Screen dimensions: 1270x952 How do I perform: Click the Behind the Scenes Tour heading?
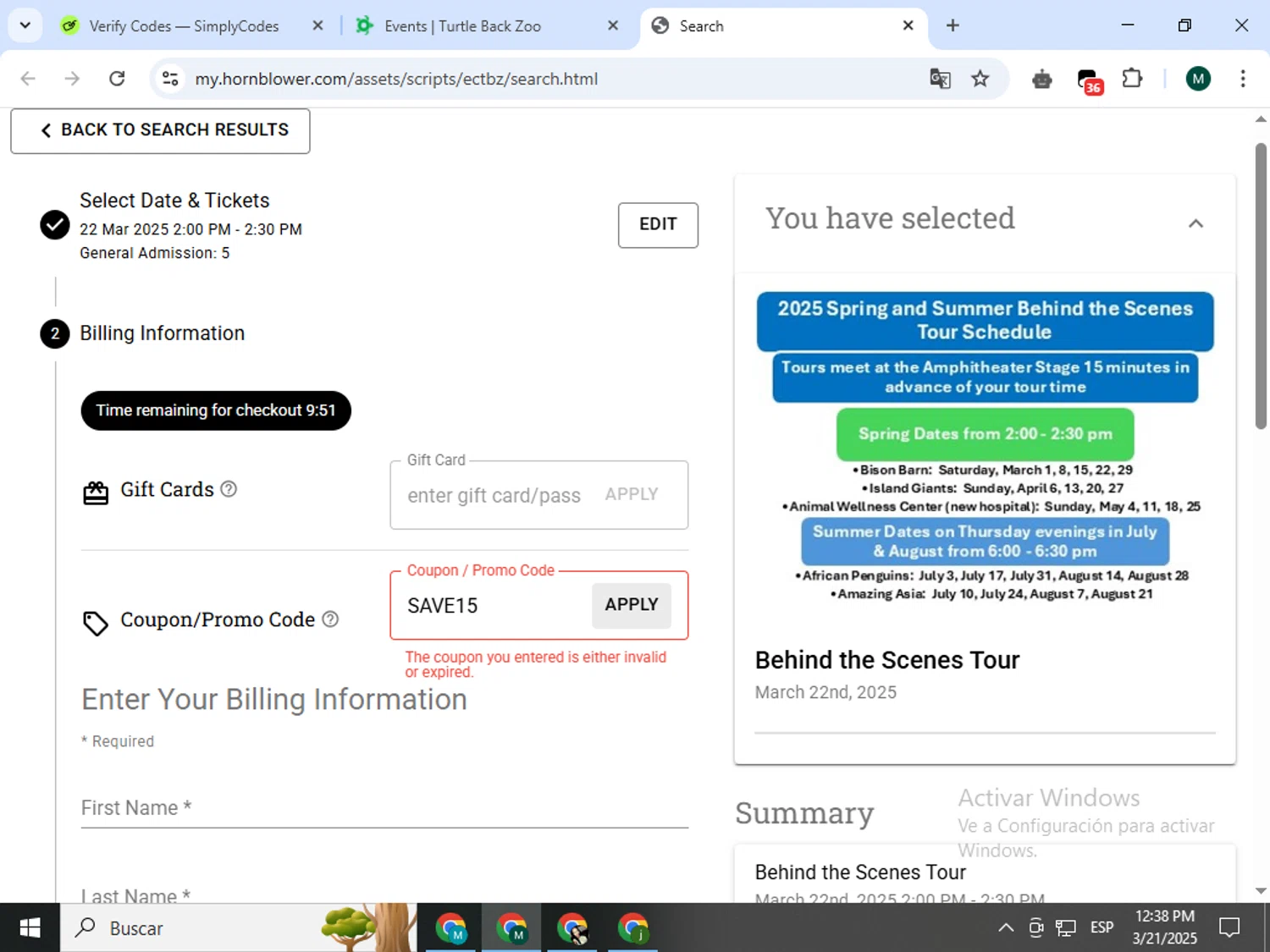886,660
